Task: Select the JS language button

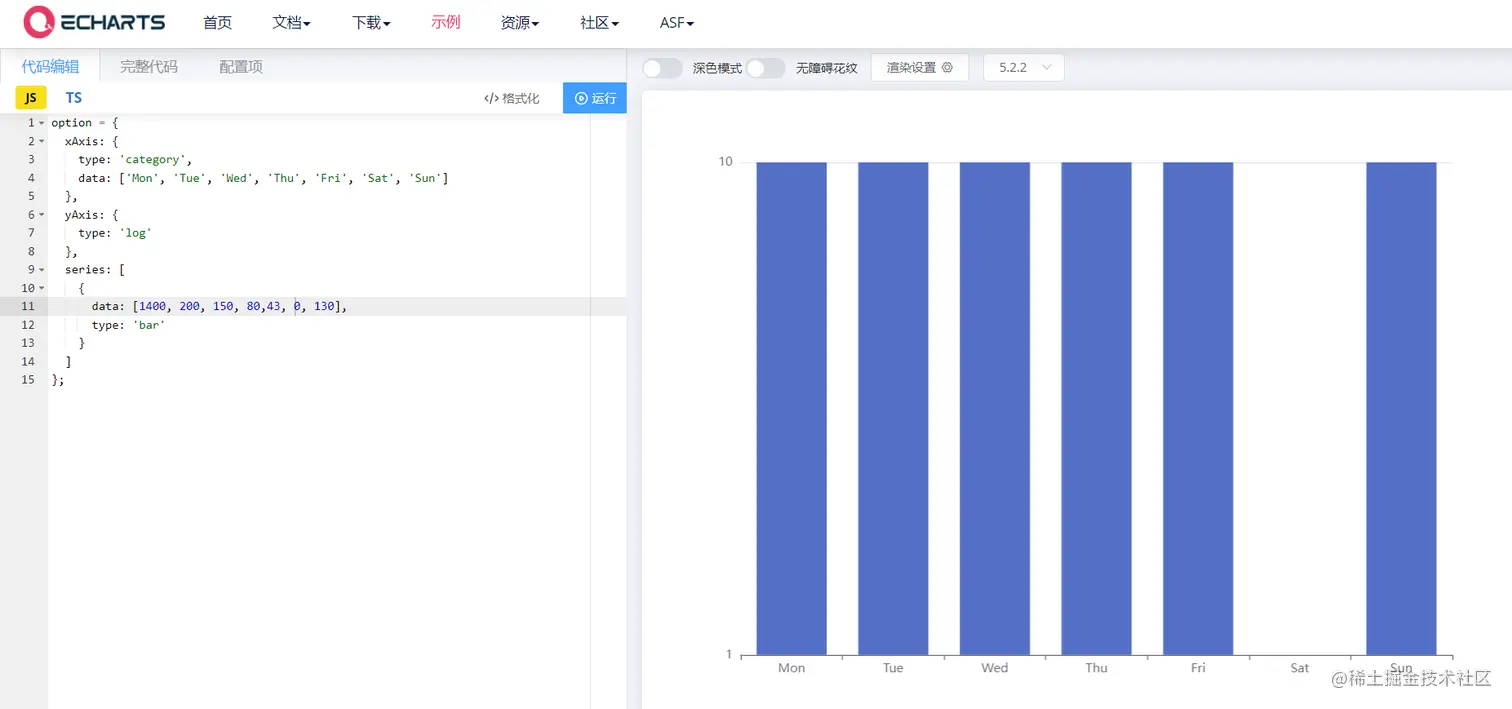Action: 31,97
